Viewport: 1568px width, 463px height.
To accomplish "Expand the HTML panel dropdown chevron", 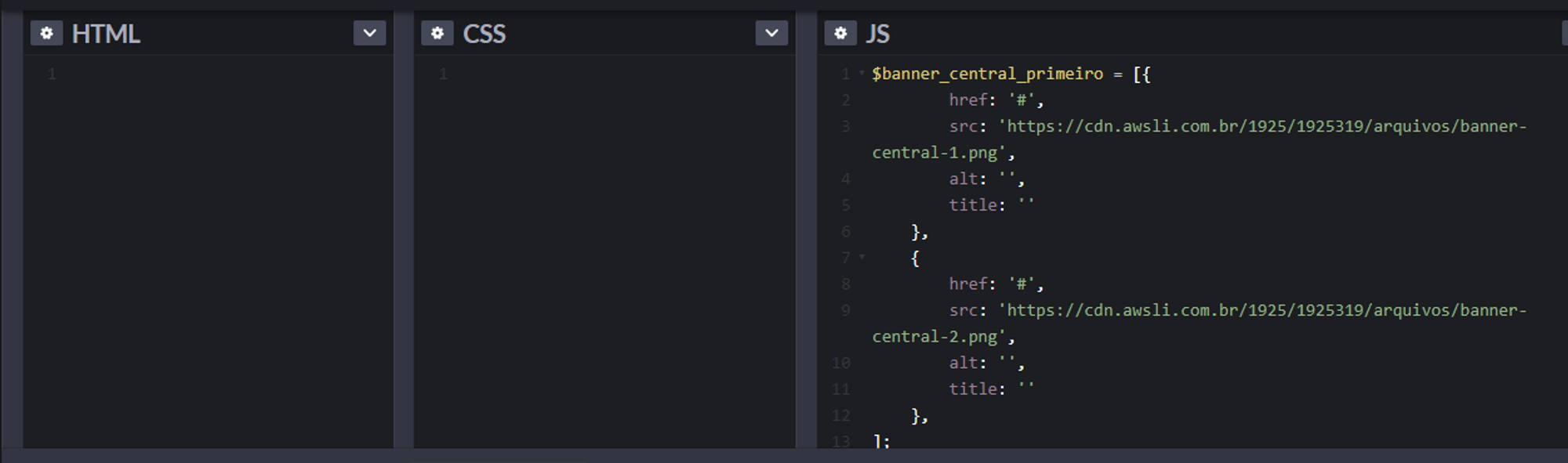I will 369,34.
